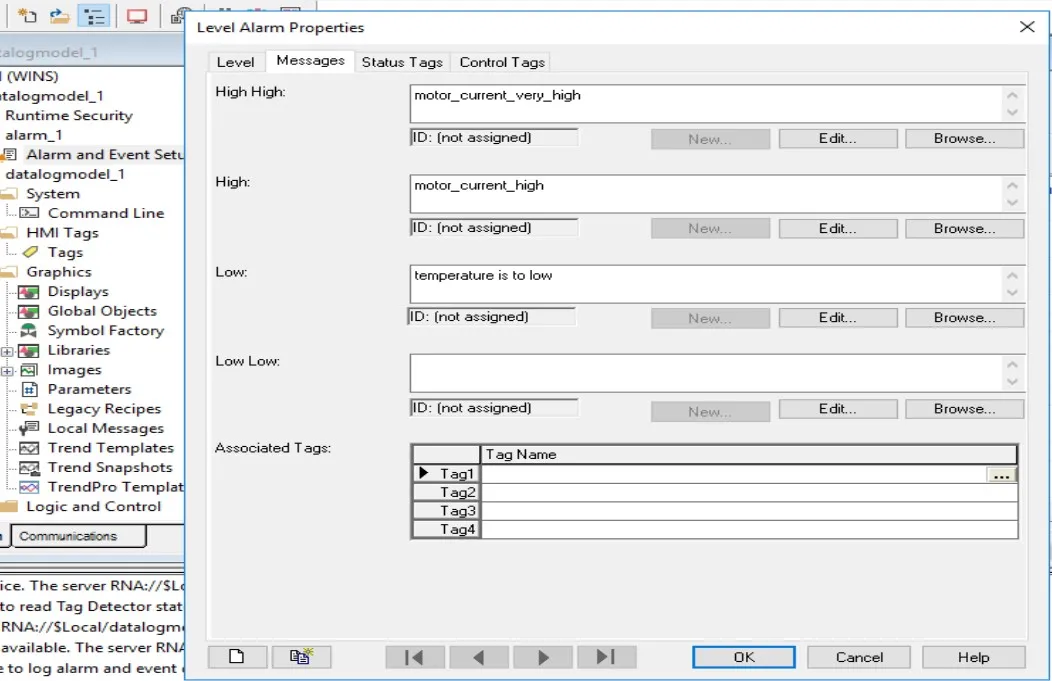Click the Displays icon in Graphics
1052x681 pixels.
[28, 292]
